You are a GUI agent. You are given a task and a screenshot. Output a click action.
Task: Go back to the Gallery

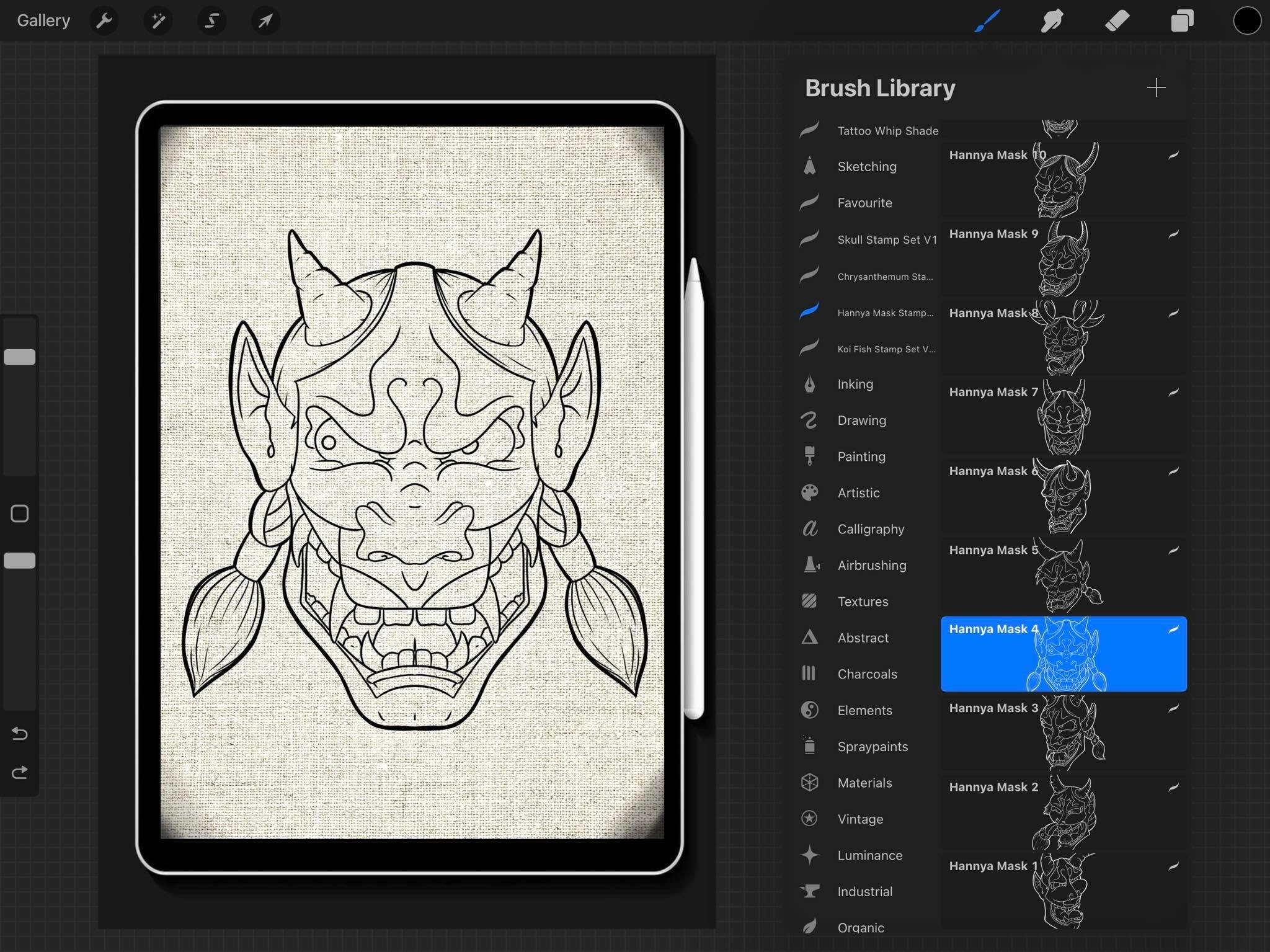(43, 20)
